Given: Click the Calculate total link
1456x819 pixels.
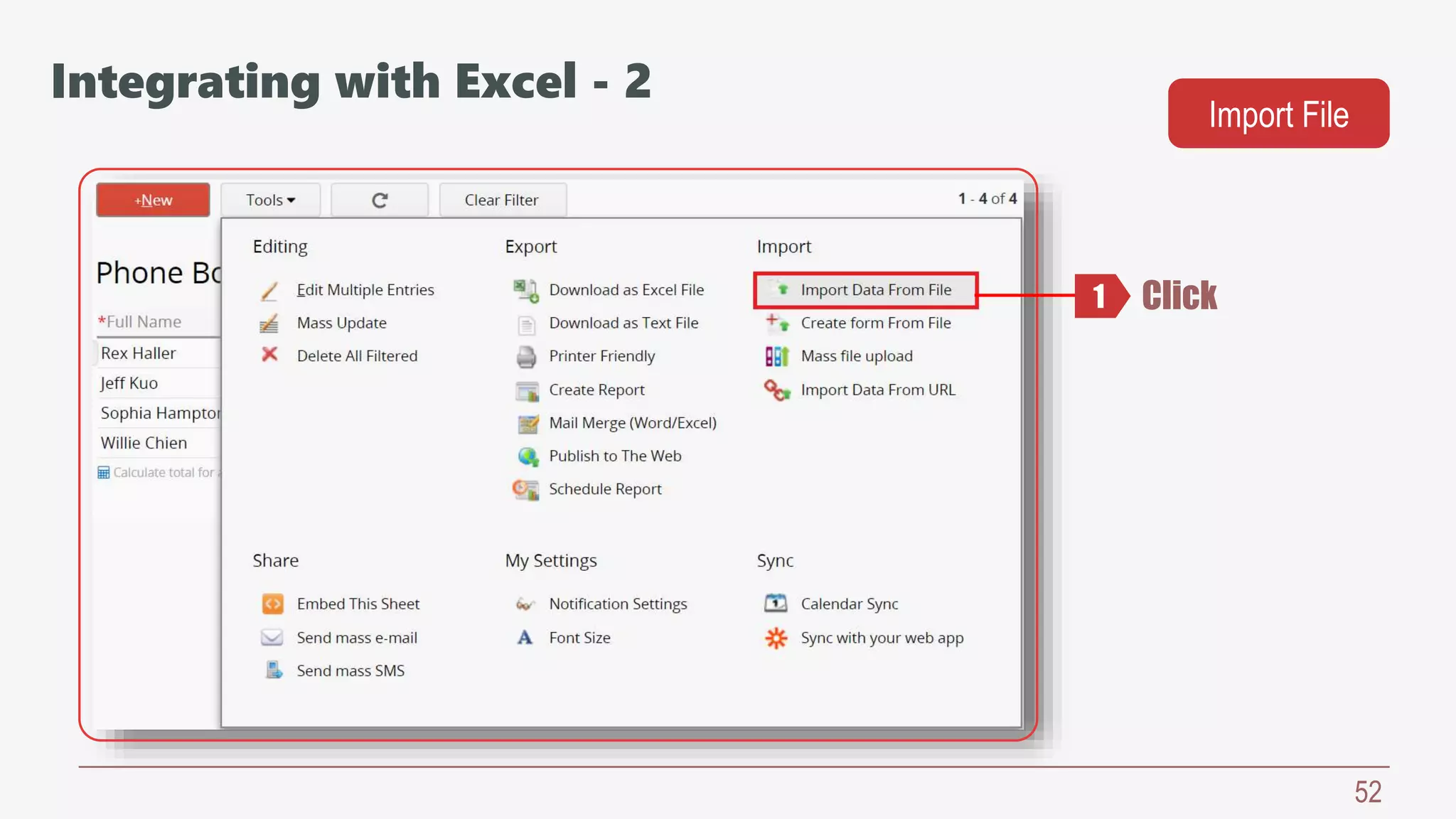Looking at the screenshot, I should (x=167, y=473).
